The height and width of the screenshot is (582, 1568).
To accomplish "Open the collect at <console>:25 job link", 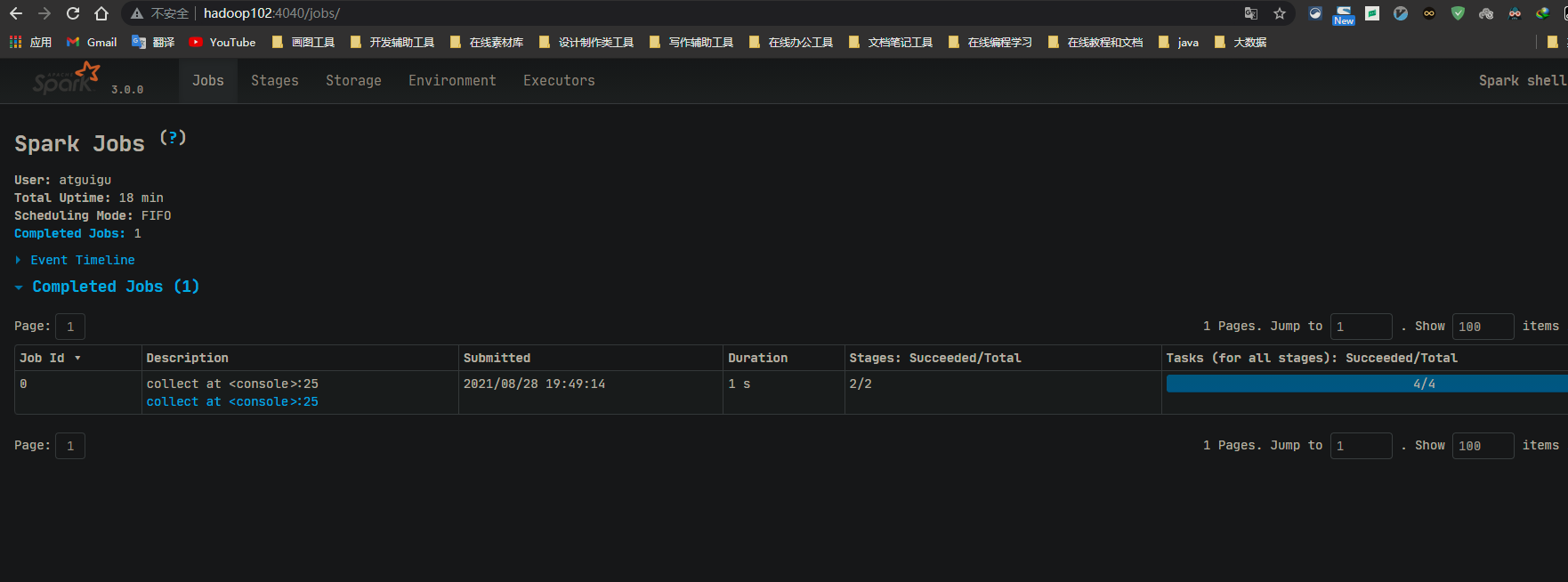I will pyautogui.click(x=232, y=401).
